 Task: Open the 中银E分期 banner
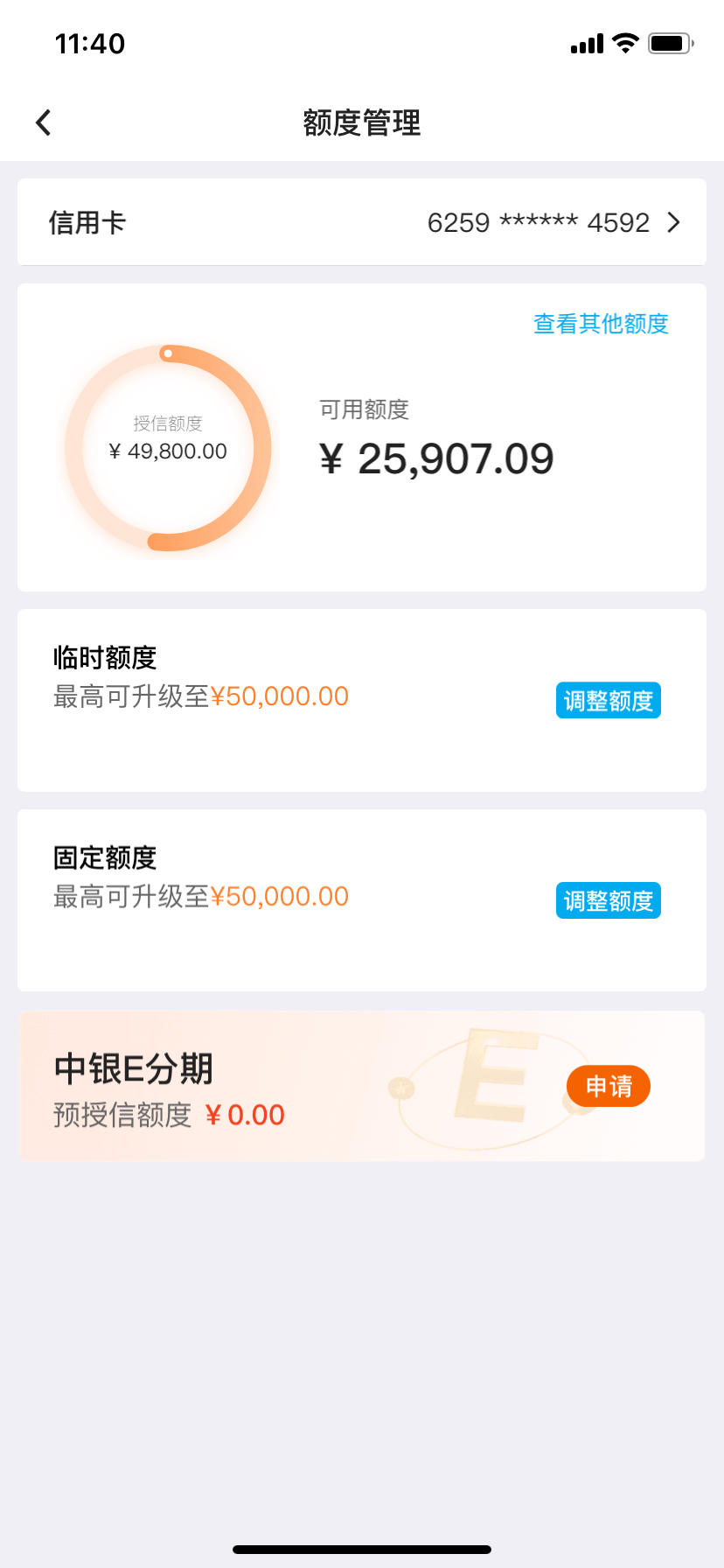[362, 1086]
